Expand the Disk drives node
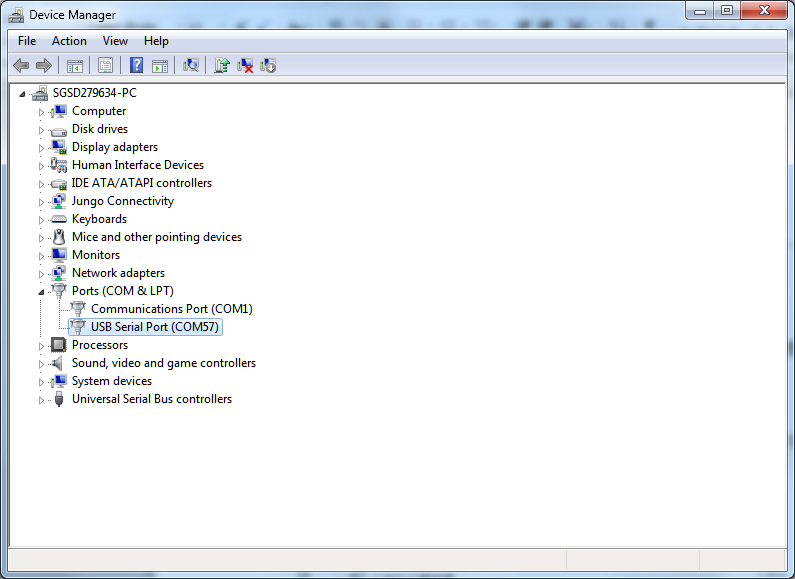The image size is (795, 579). pyautogui.click(x=42, y=130)
